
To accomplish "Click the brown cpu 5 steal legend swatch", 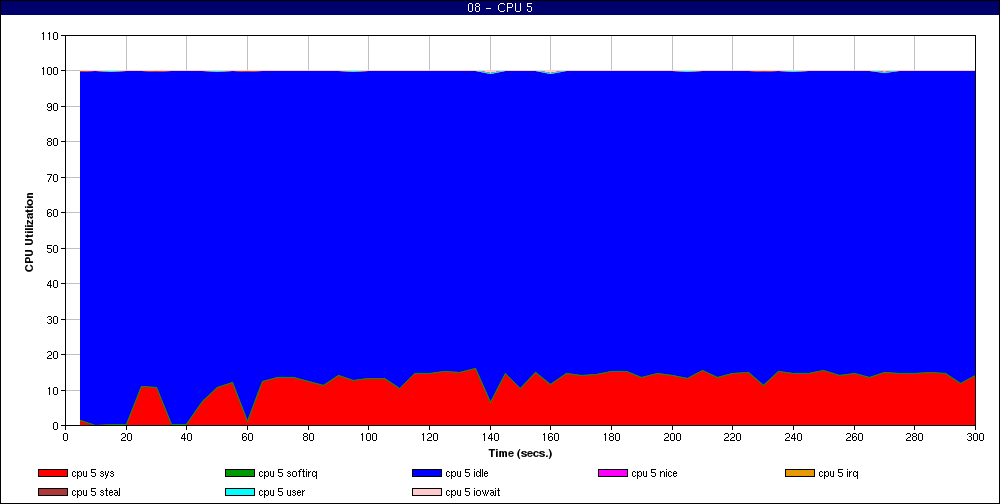I will pos(52,493).
